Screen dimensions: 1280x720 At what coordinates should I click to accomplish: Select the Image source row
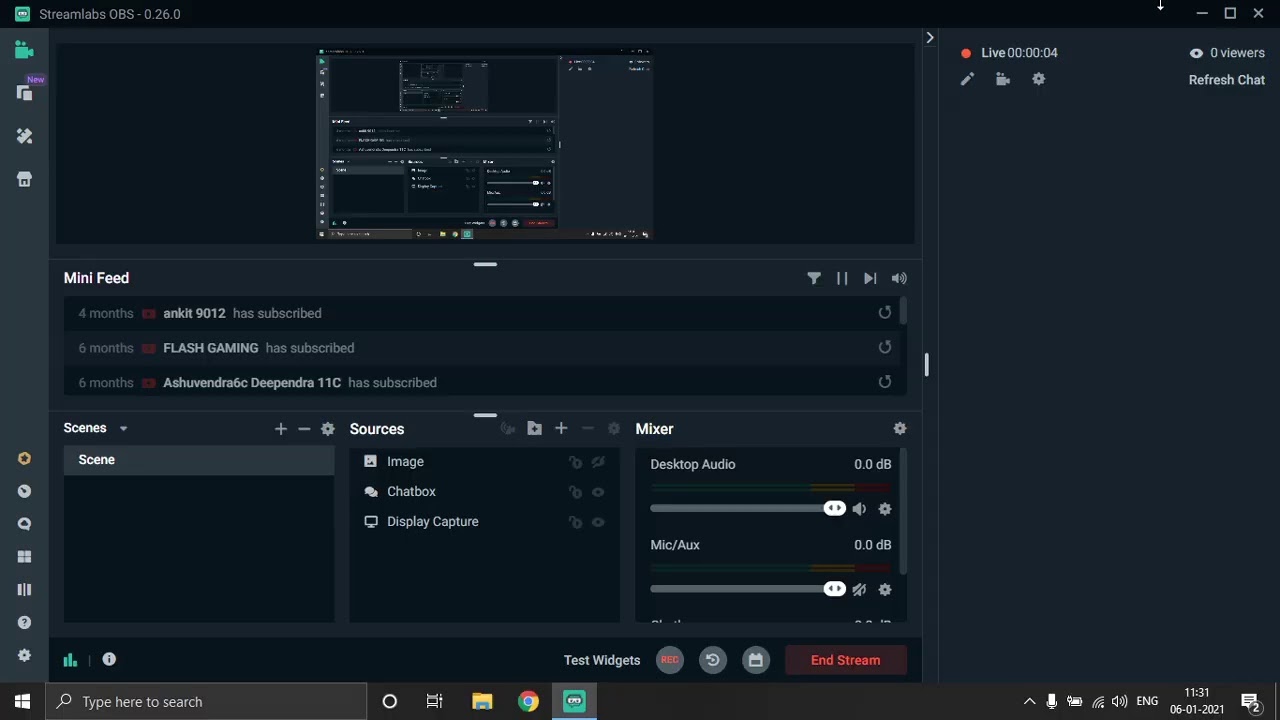[x=485, y=461]
